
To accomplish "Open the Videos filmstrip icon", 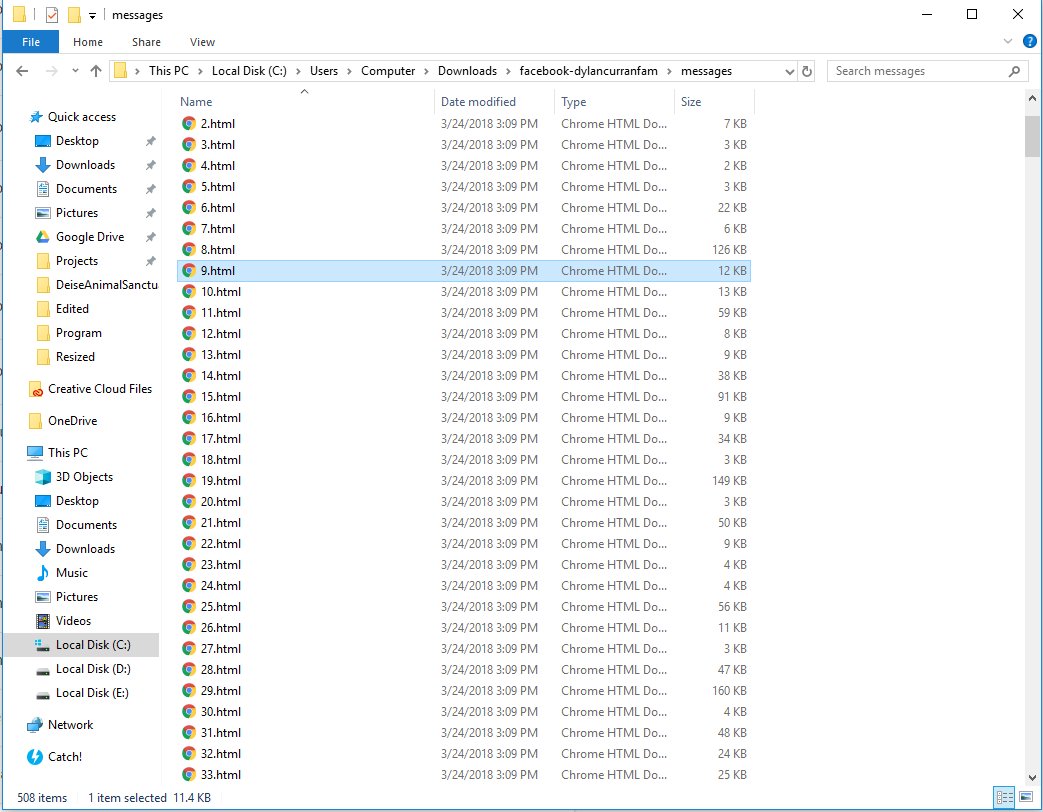I will pos(43,621).
